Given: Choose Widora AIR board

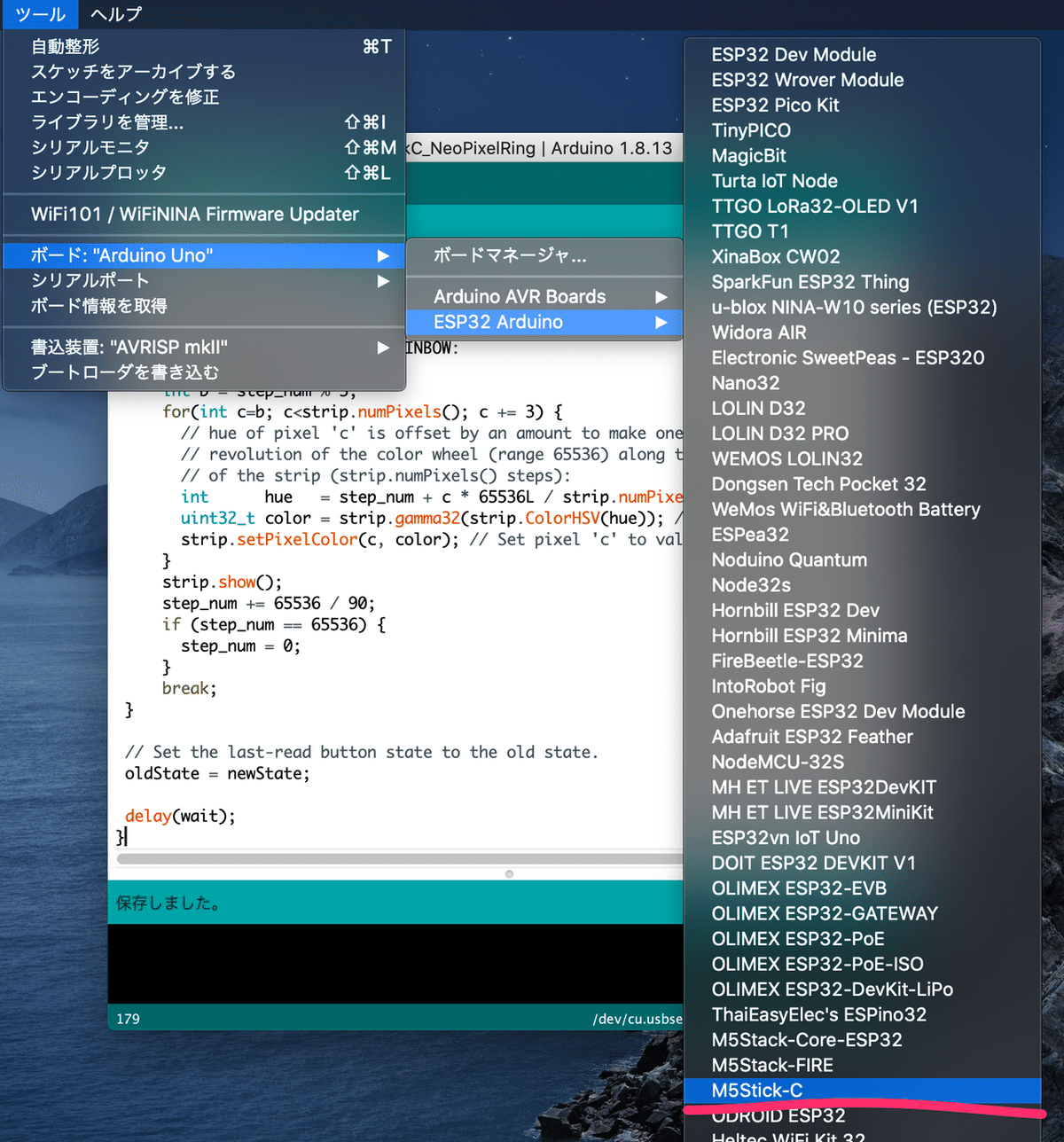Looking at the screenshot, I should click(x=862, y=332).
